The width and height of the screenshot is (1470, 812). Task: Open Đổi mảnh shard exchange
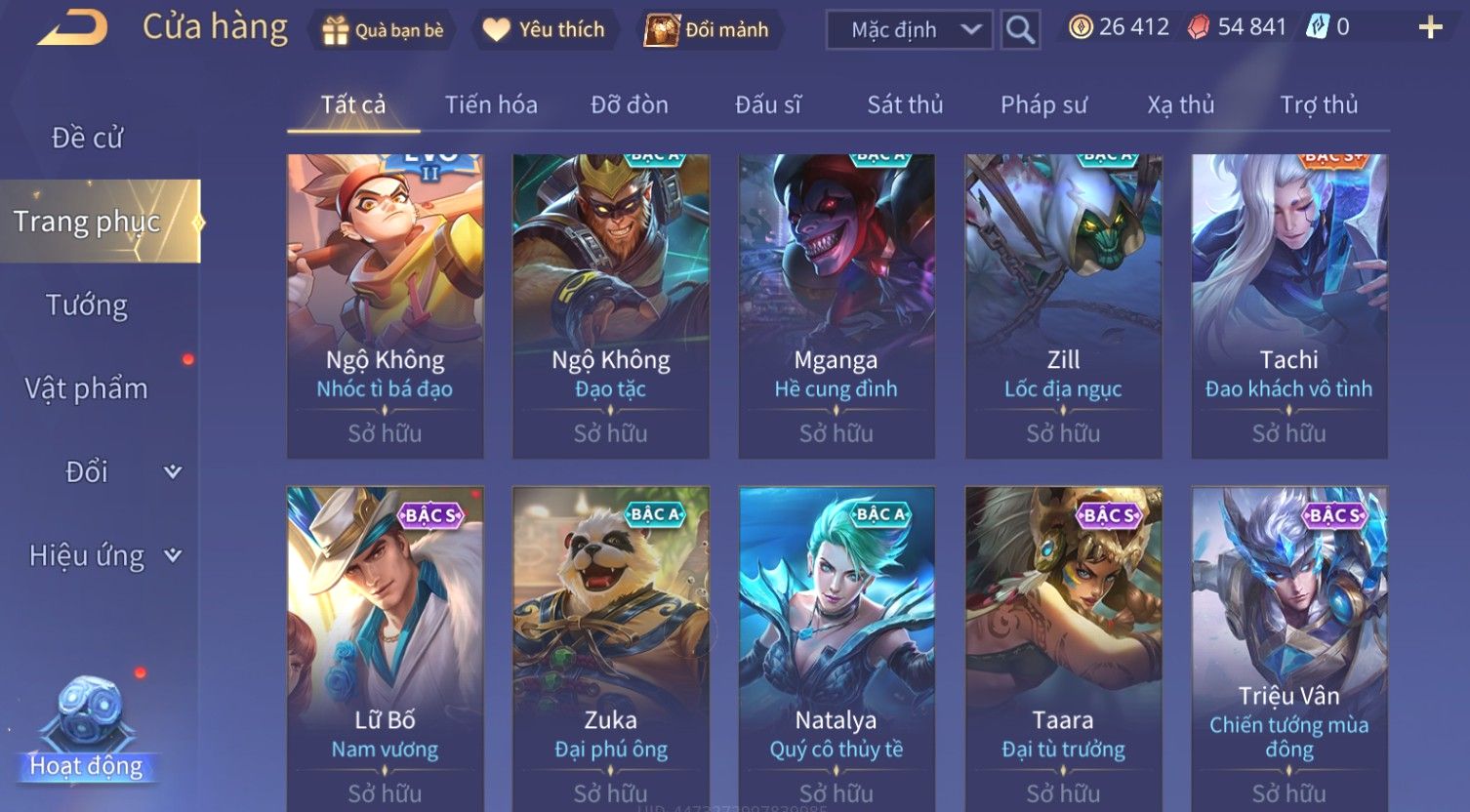[x=661, y=30]
